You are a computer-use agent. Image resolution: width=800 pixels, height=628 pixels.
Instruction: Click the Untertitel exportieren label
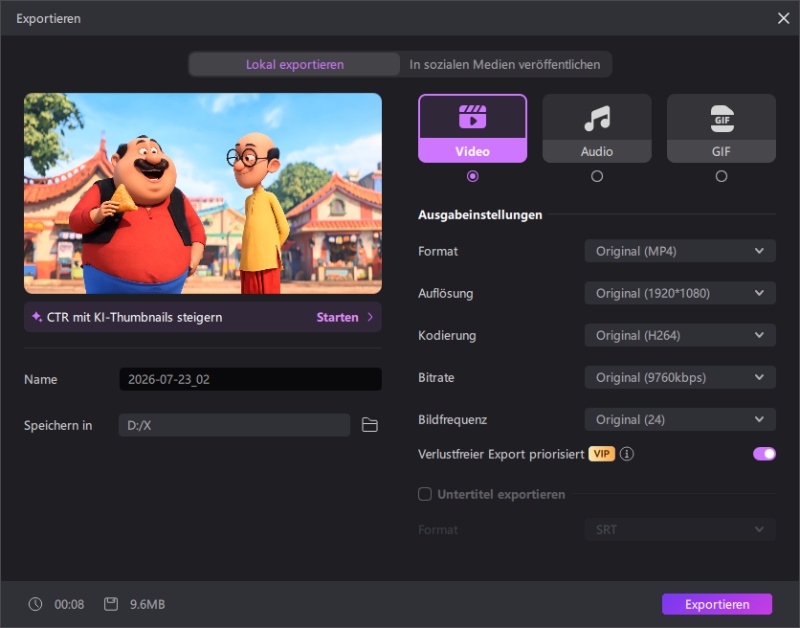tap(501, 494)
